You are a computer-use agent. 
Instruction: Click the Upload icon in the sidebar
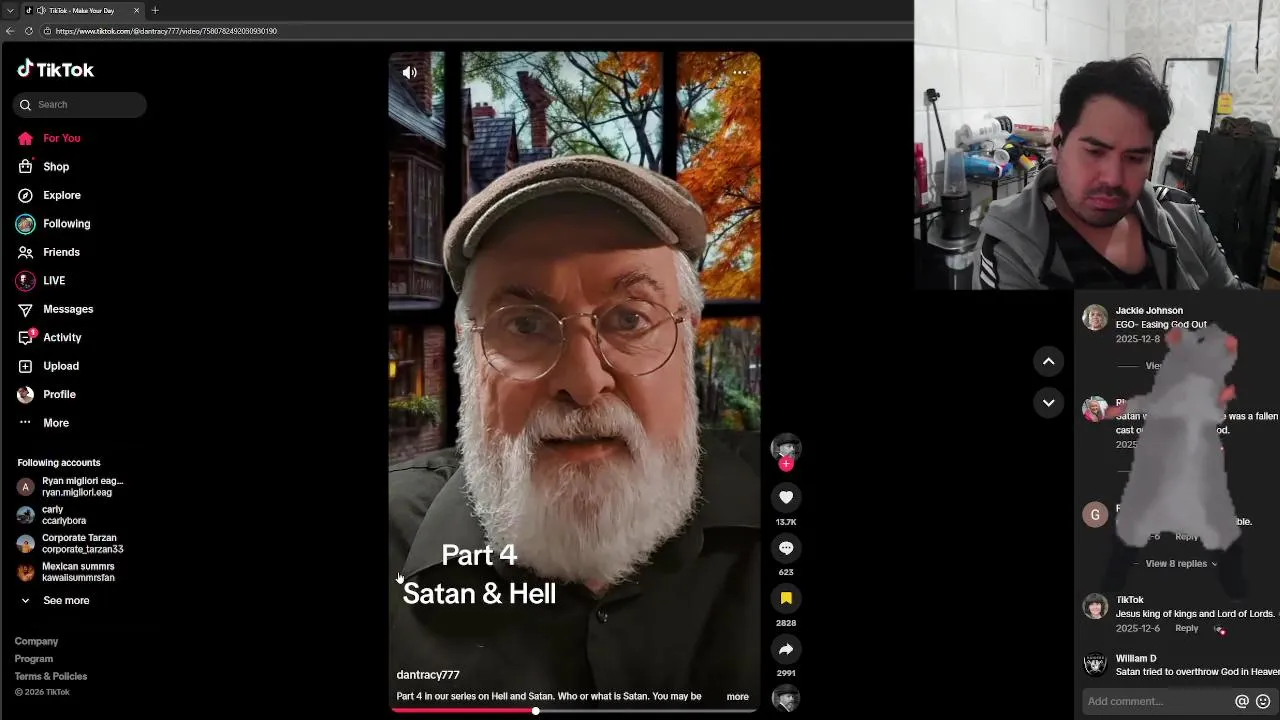[25, 366]
